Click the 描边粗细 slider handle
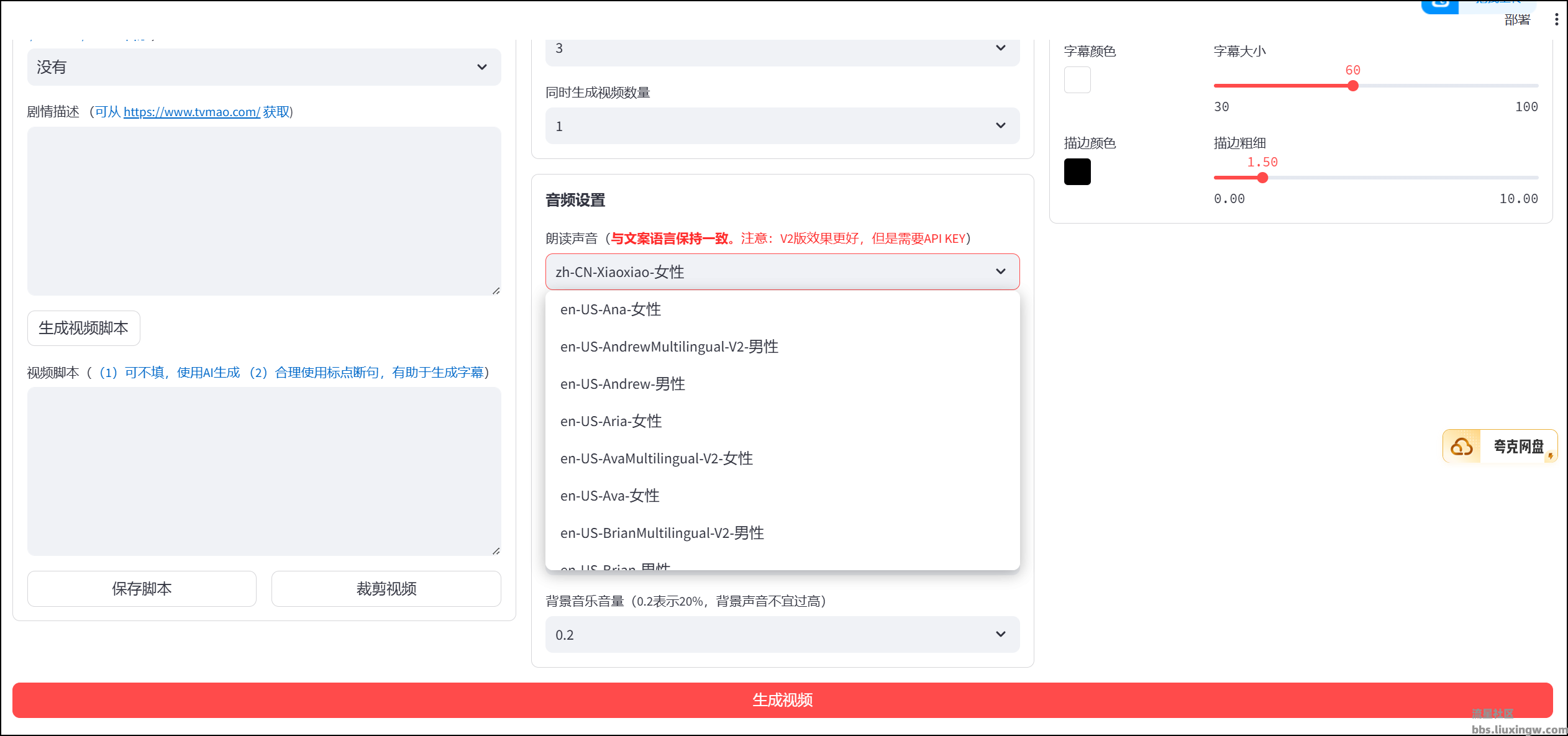 1262,178
